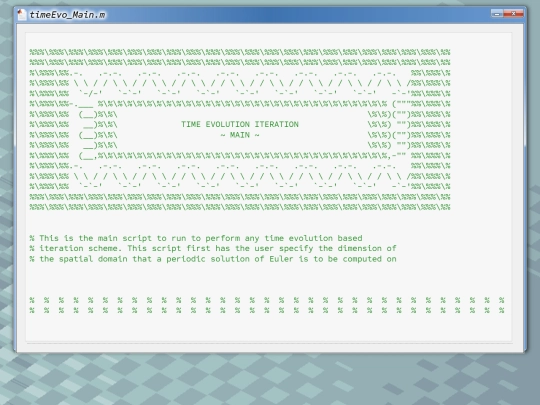Click the comment line starting 'iteration scheme'
540x405 pixels.
pyautogui.click(x=213, y=248)
